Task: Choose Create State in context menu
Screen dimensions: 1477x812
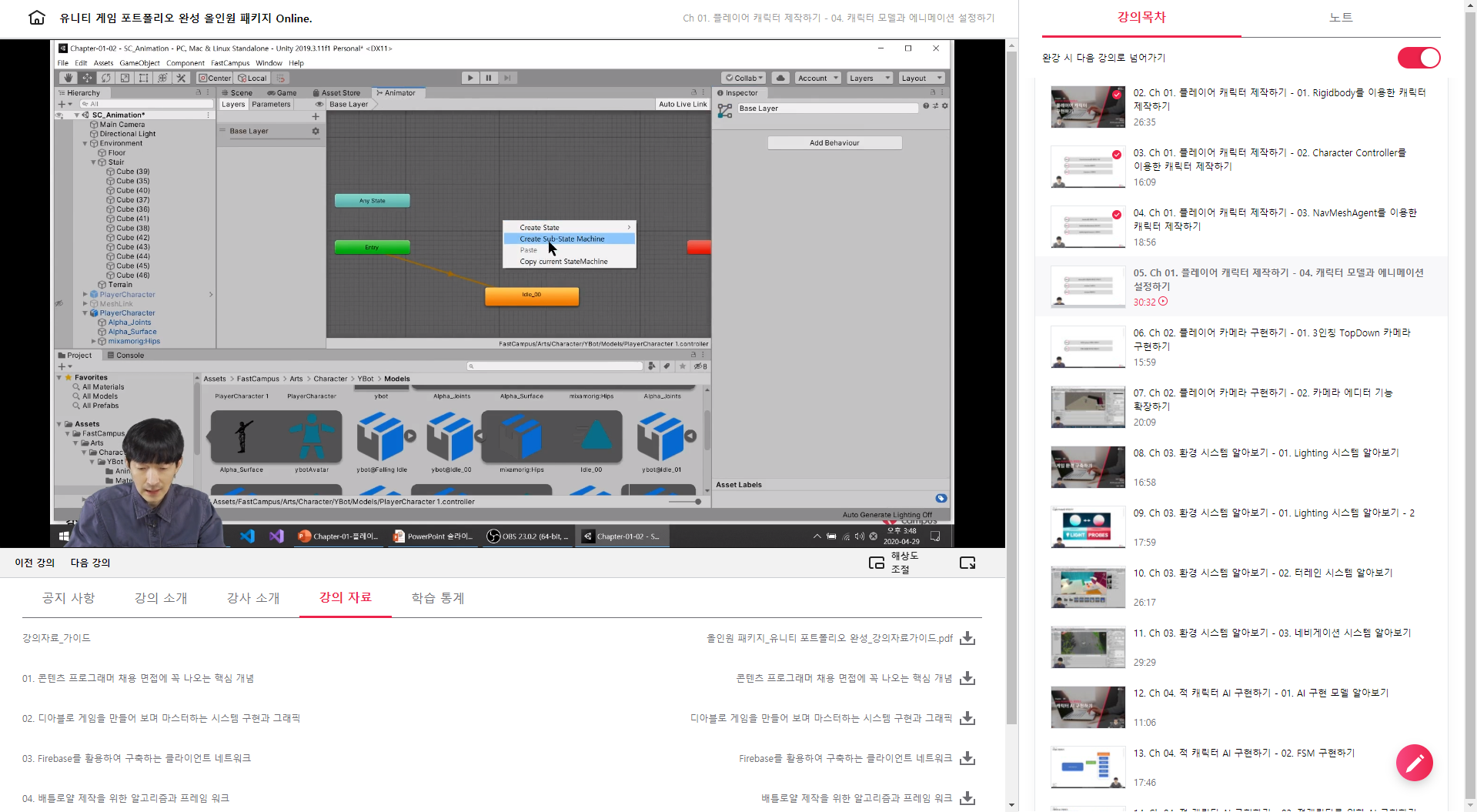Action: (569, 227)
